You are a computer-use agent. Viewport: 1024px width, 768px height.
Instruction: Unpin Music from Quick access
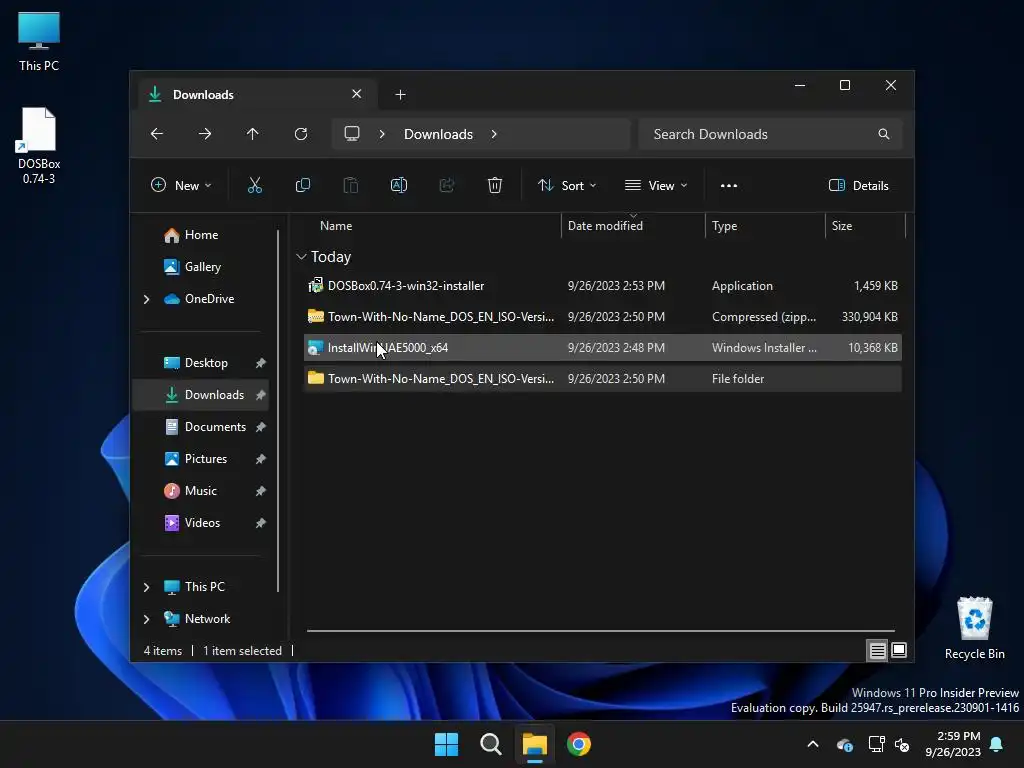pos(261,491)
